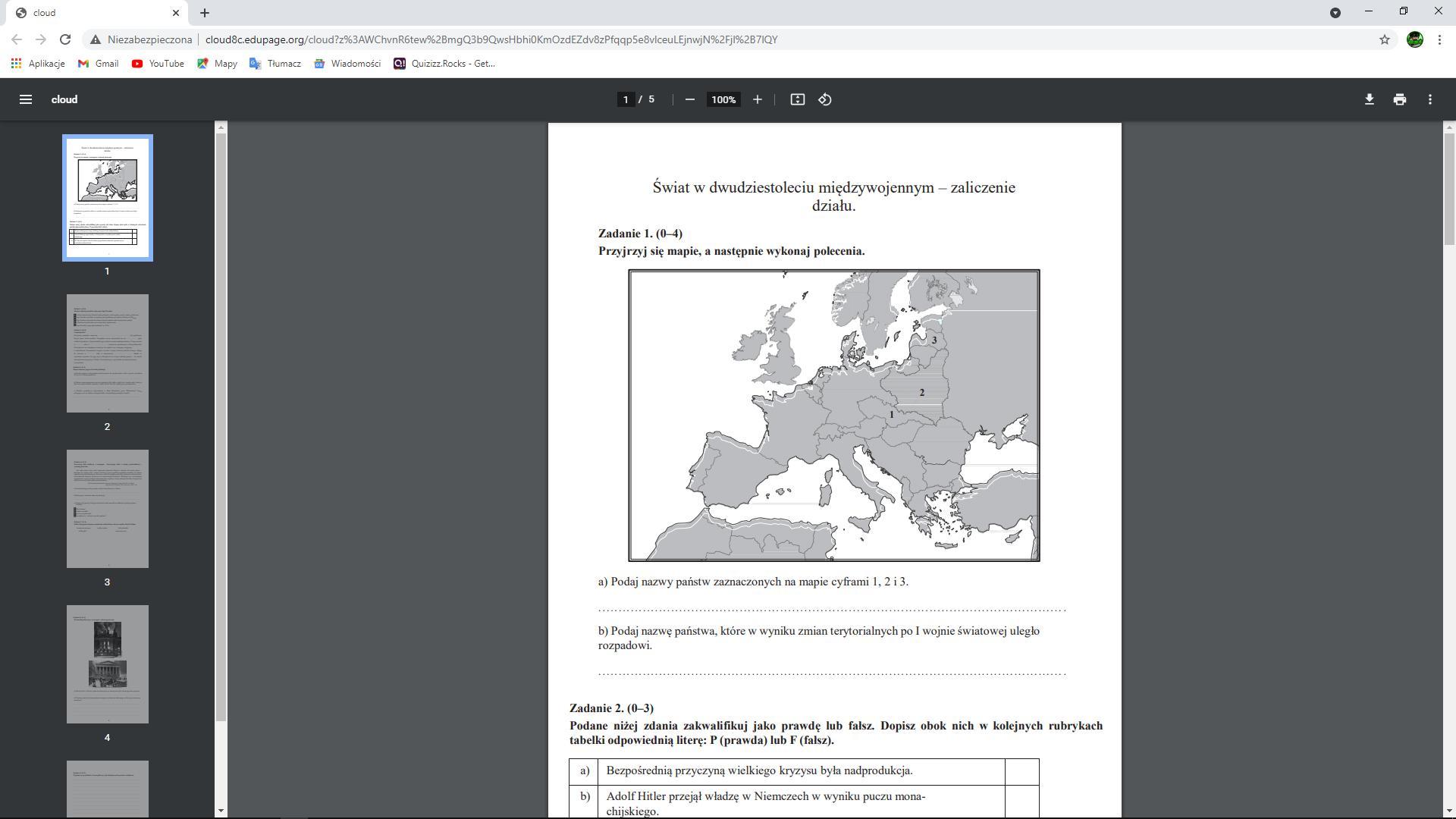Image resolution: width=1456 pixels, height=819 pixels.
Task: Close the cloud tab
Action: 176,13
